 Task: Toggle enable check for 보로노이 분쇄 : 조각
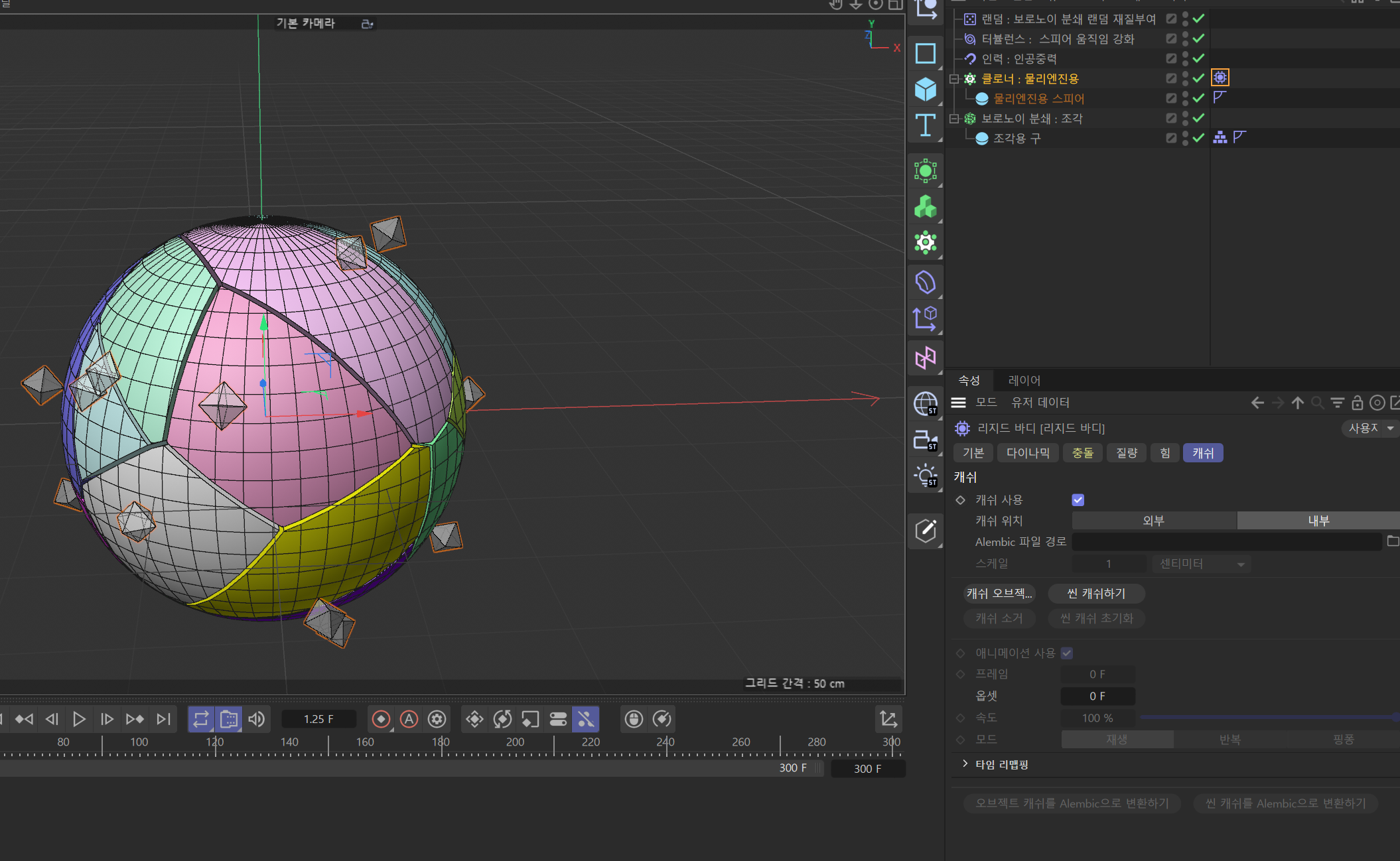[1198, 118]
